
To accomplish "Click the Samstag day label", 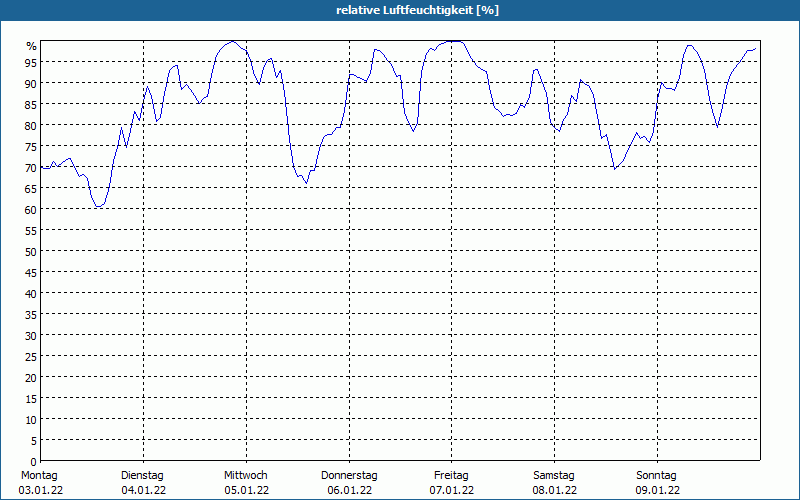I will point(554,476).
